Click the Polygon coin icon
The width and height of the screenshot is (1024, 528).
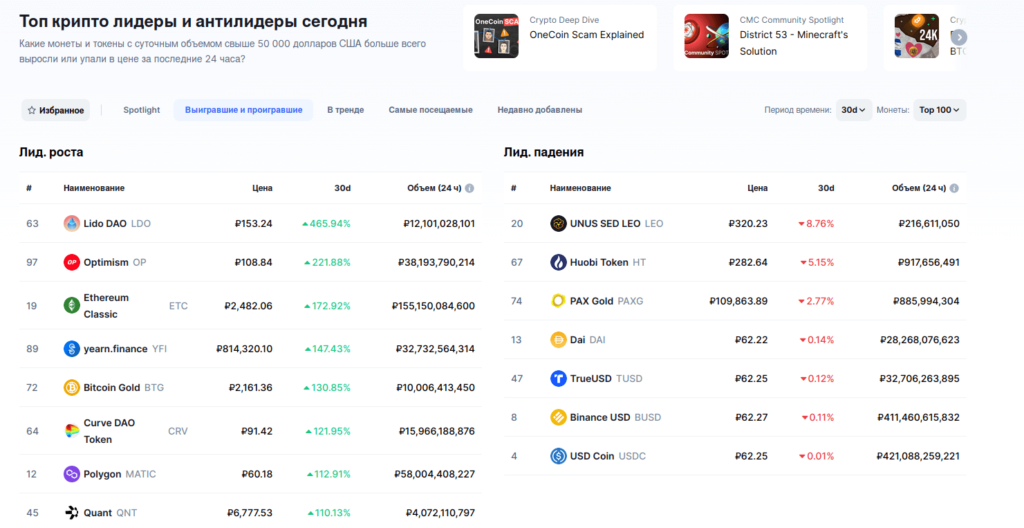pos(71,474)
